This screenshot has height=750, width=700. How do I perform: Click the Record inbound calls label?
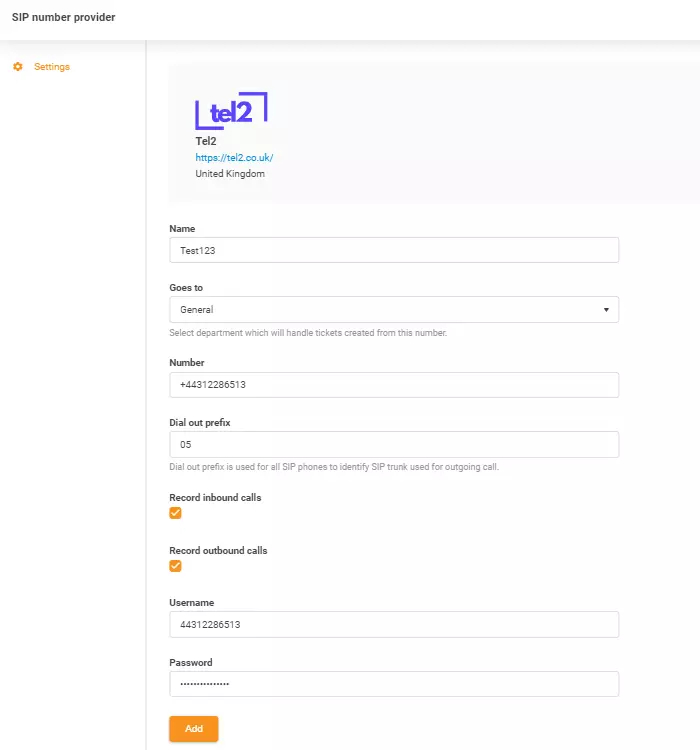click(x=215, y=498)
